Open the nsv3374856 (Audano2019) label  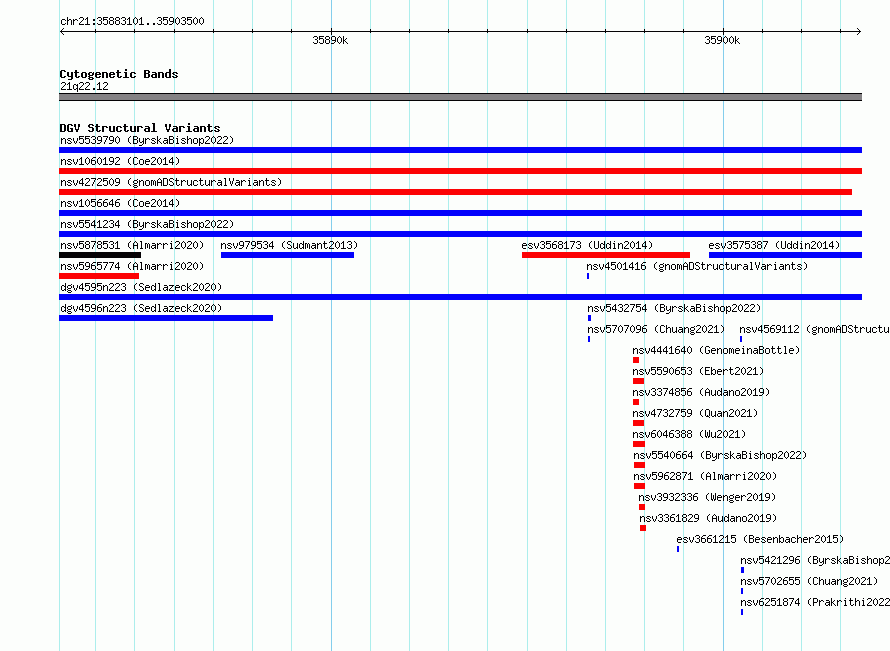coord(701,392)
